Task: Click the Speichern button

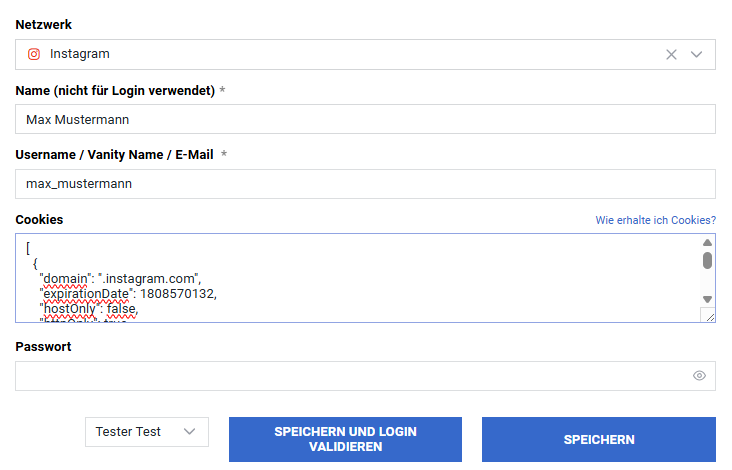Action: (598, 439)
